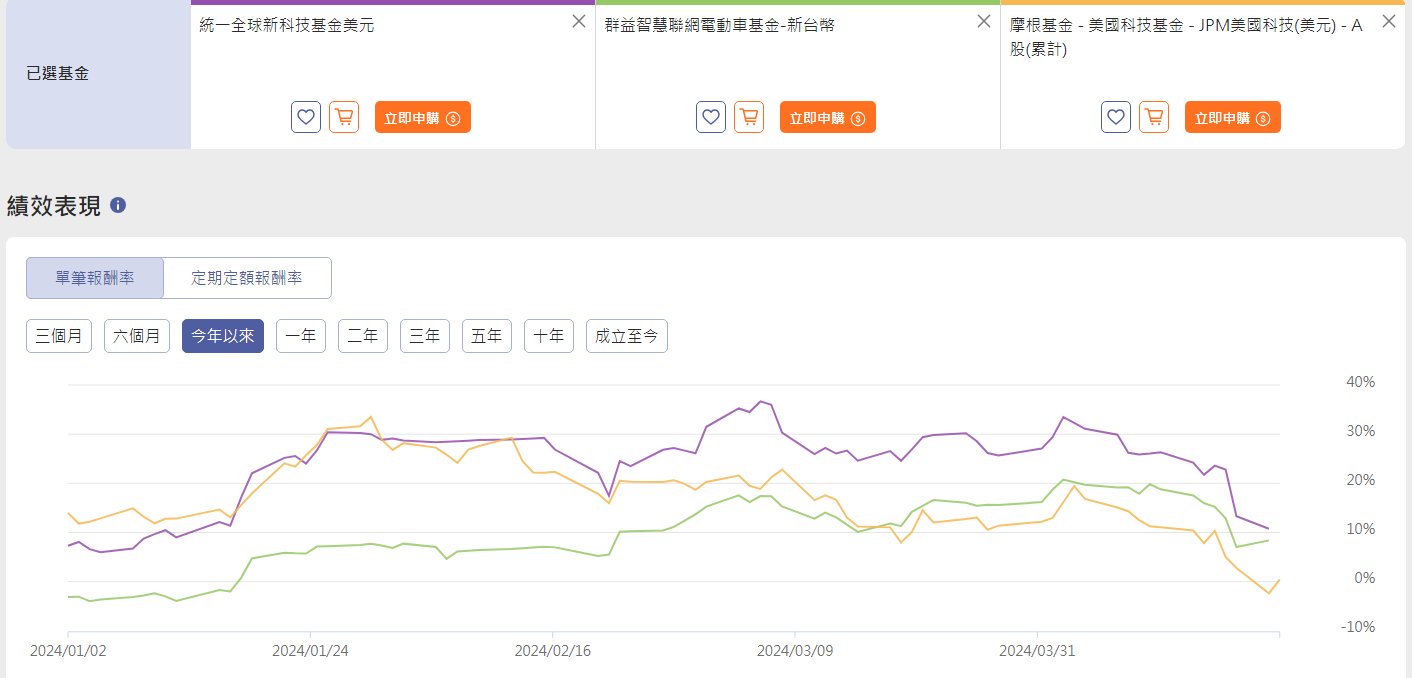
Task: Select the 二年 period
Action: pyautogui.click(x=363, y=336)
